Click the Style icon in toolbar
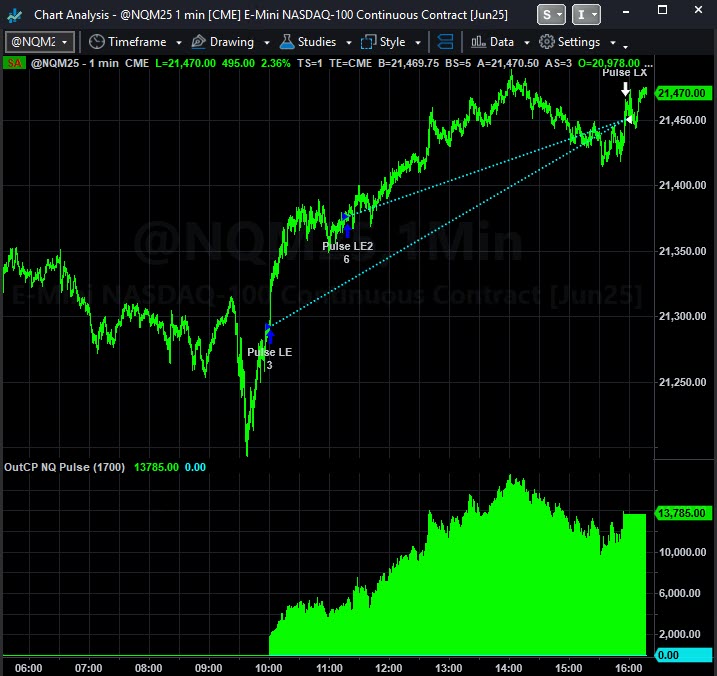Viewport: 717px width, 676px height. click(368, 42)
